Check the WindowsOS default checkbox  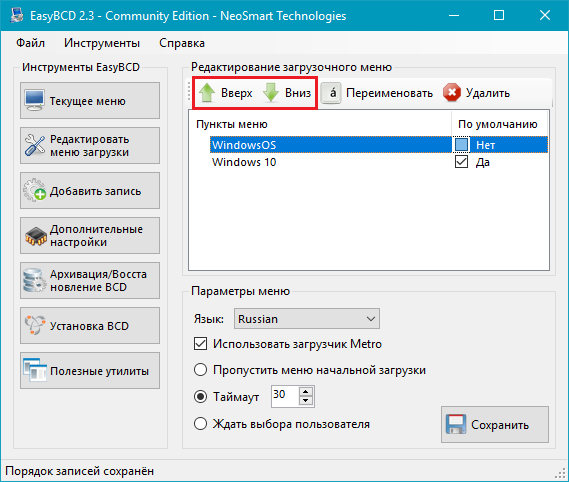(461, 145)
